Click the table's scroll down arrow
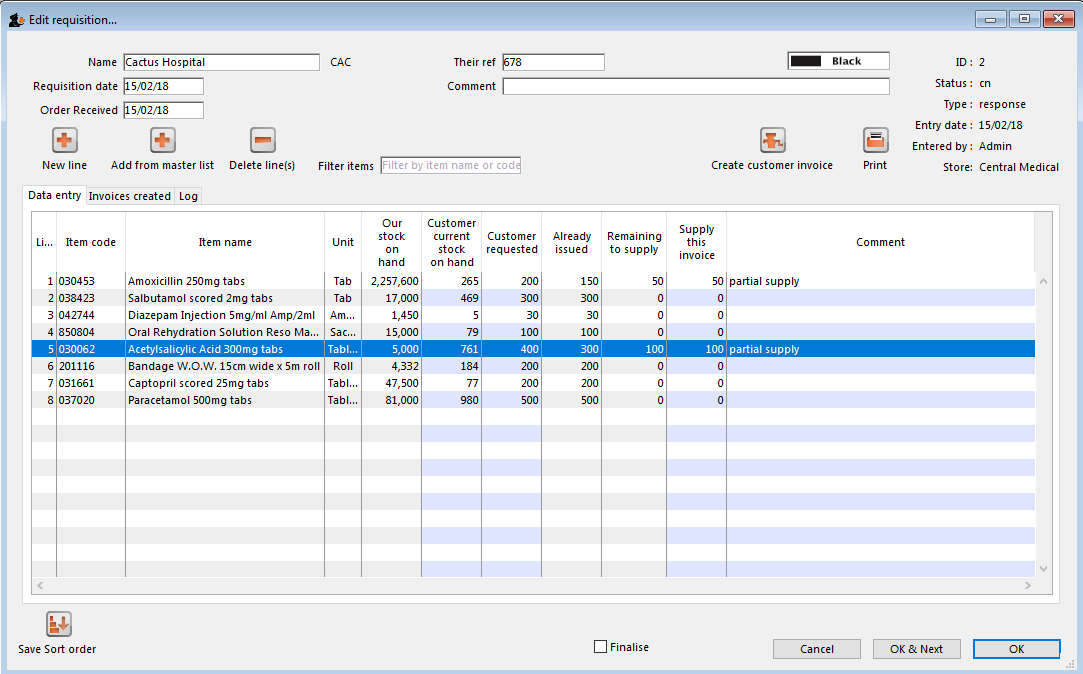The image size is (1083, 674). click(x=1044, y=568)
